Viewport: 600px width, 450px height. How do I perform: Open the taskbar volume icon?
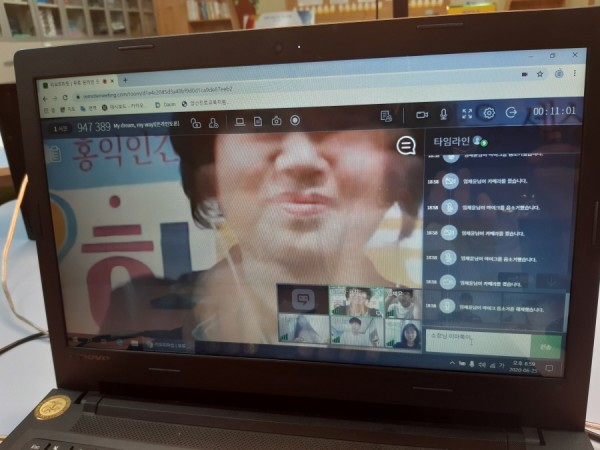tap(481, 365)
